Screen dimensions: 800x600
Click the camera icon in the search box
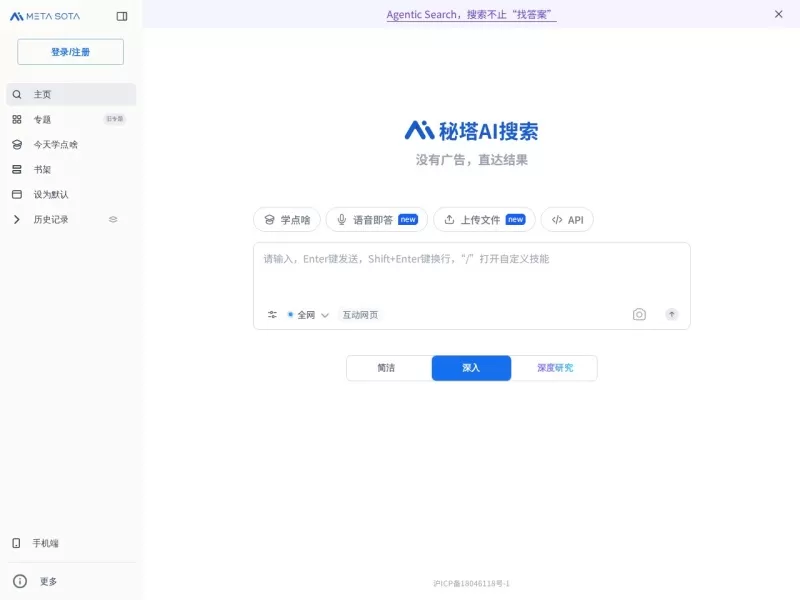click(640, 314)
